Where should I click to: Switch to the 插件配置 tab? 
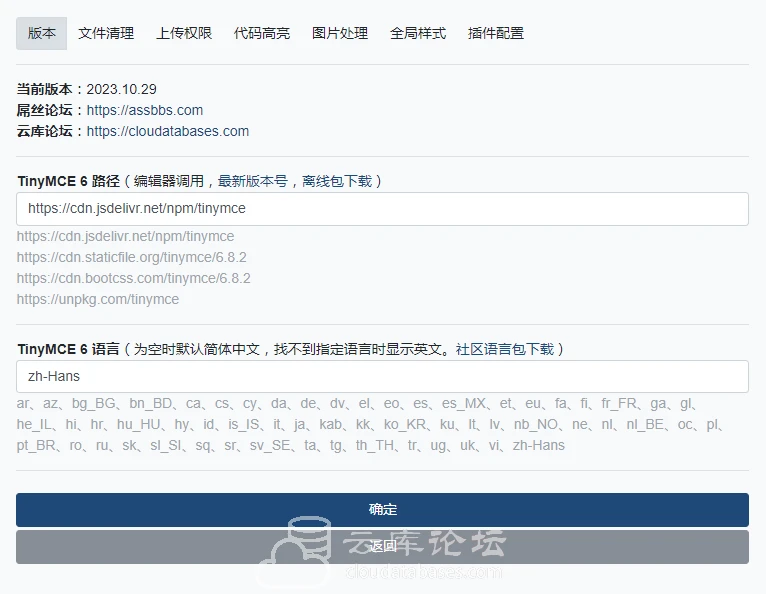tap(496, 33)
